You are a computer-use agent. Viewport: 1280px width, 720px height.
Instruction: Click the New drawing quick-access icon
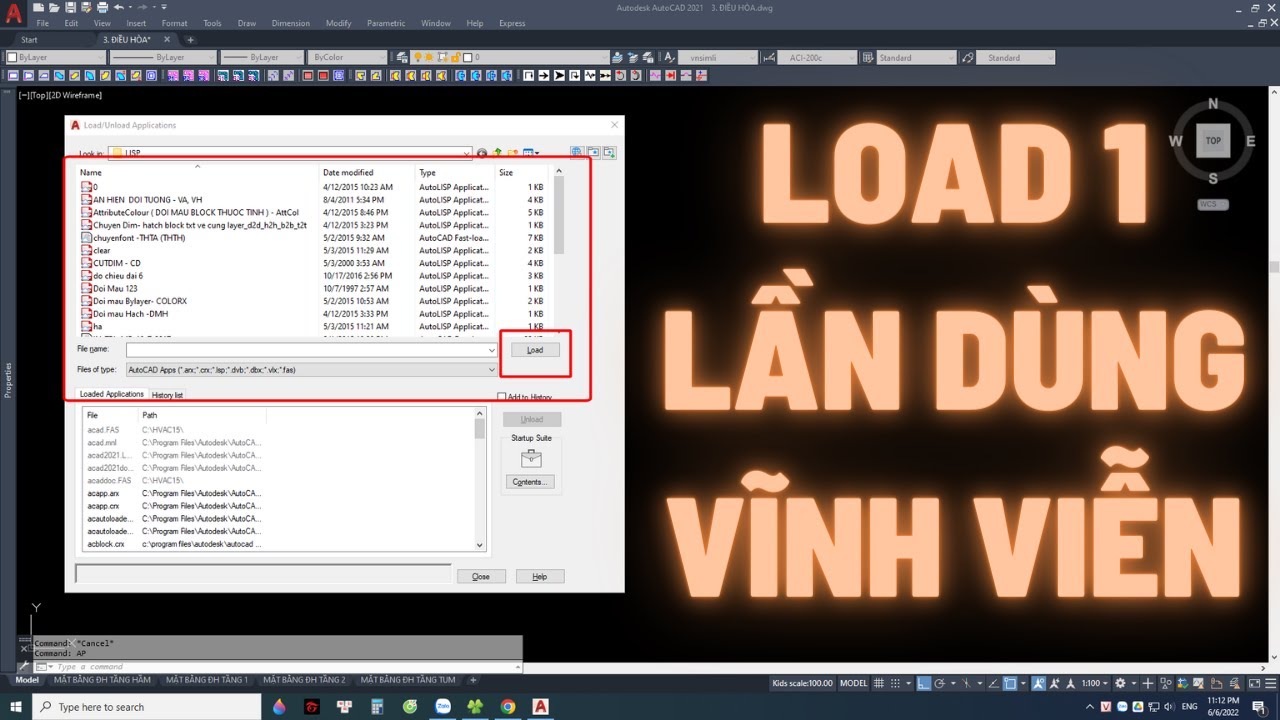click(x=40, y=7)
